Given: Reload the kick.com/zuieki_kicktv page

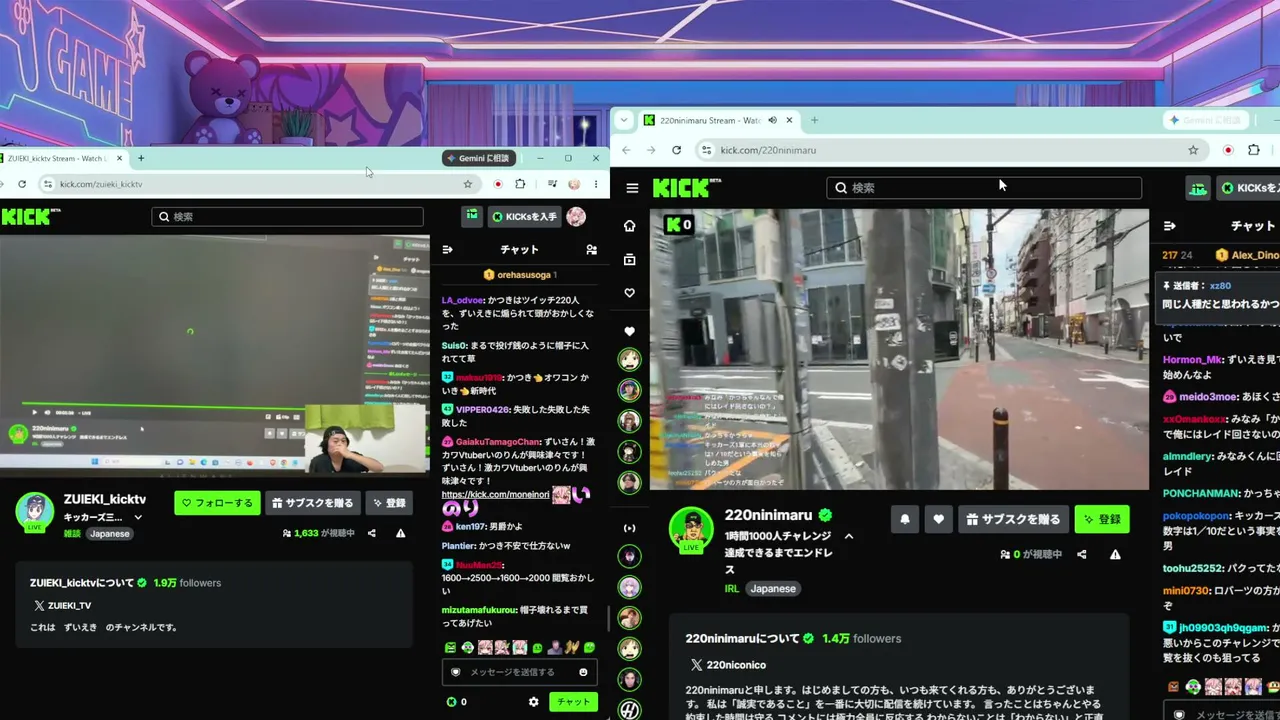Looking at the screenshot, I should 22,184.
